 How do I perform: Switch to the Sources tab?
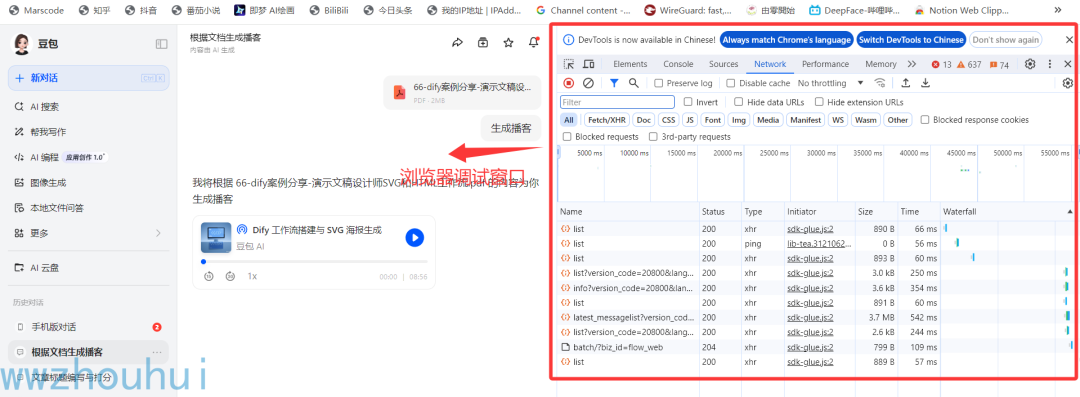(x=724, y=64)
